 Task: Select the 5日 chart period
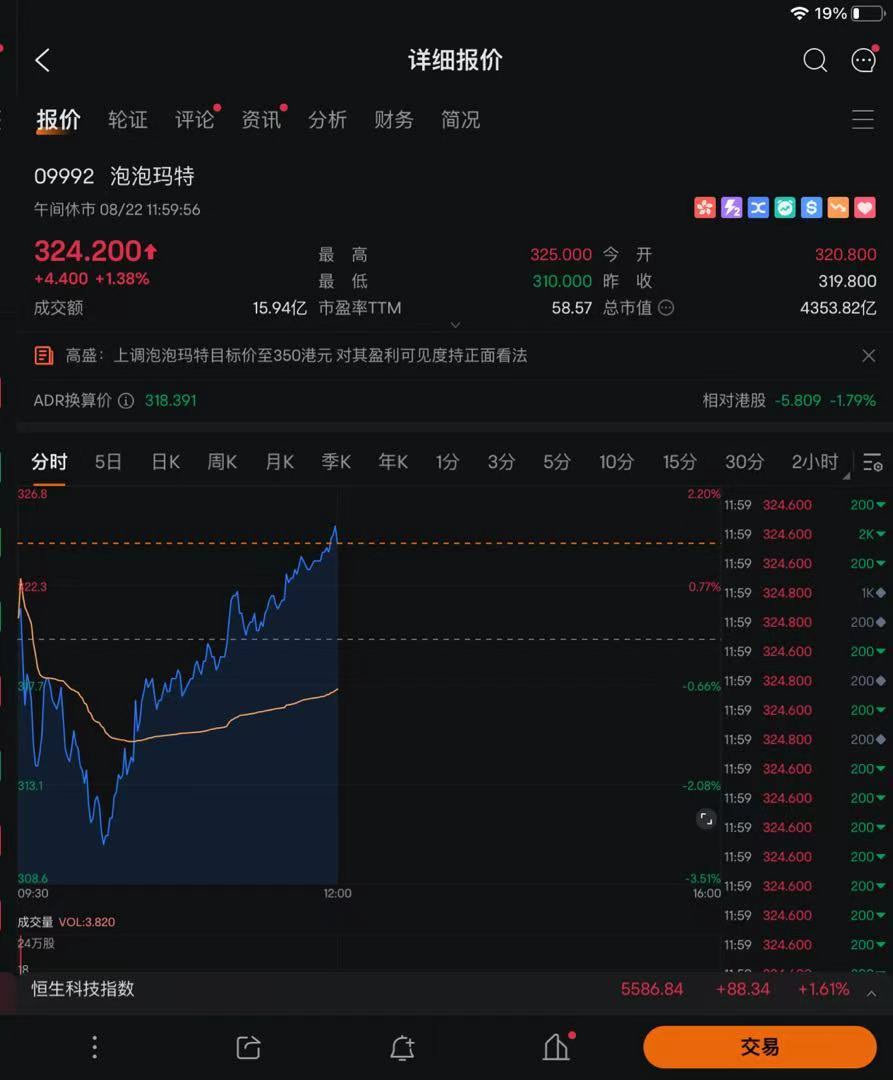[x=108, y=462]
